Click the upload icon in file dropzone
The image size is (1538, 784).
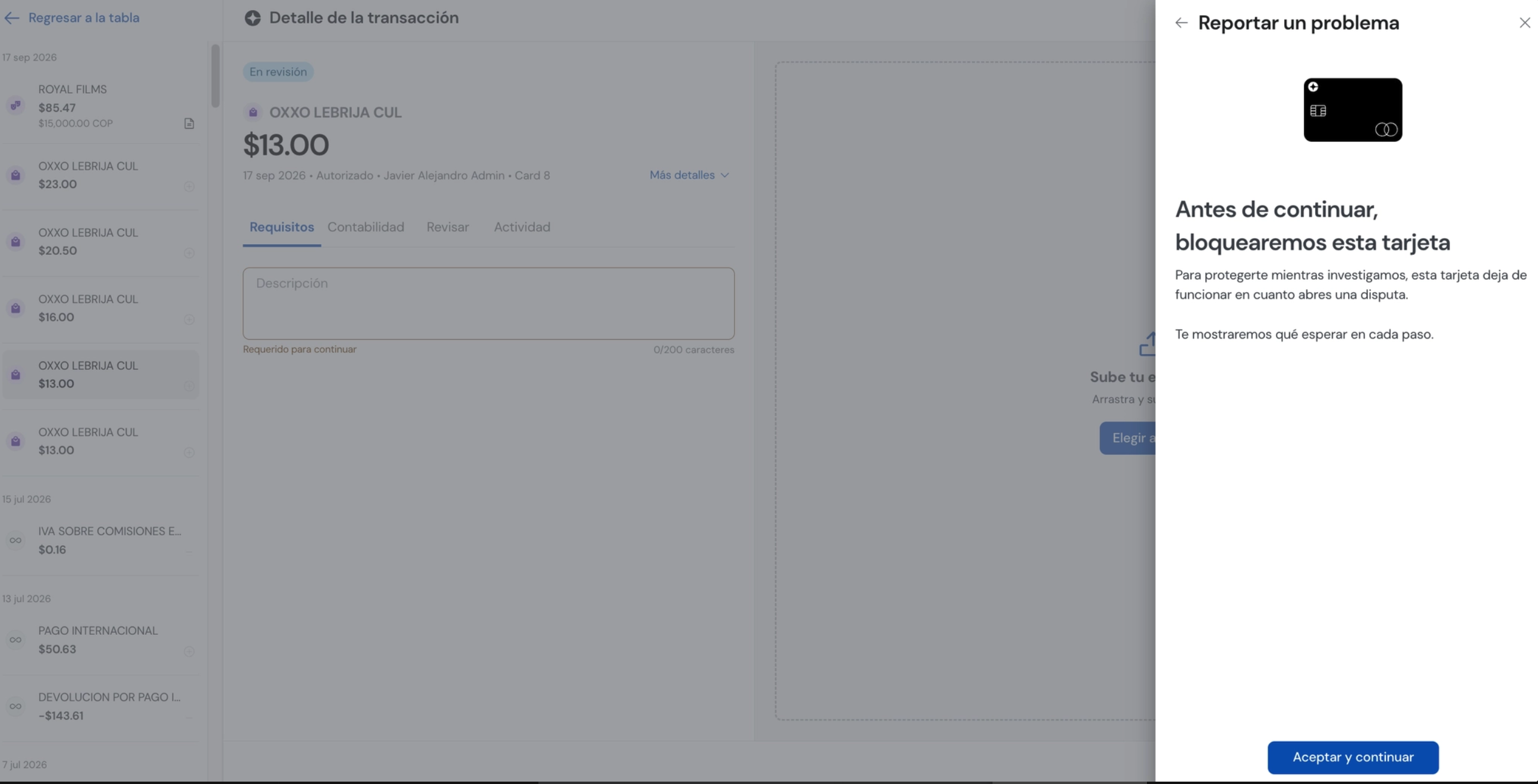click(1147, 344)
